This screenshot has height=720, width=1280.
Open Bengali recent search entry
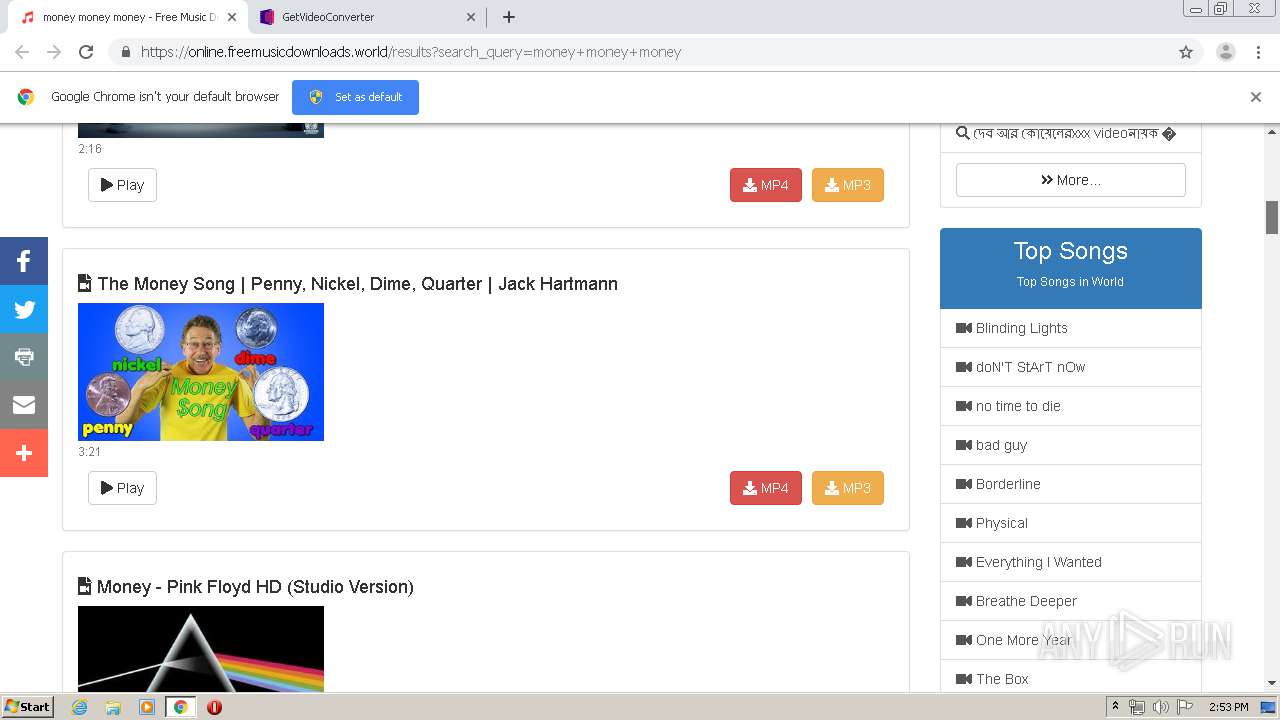(1066, 133)
